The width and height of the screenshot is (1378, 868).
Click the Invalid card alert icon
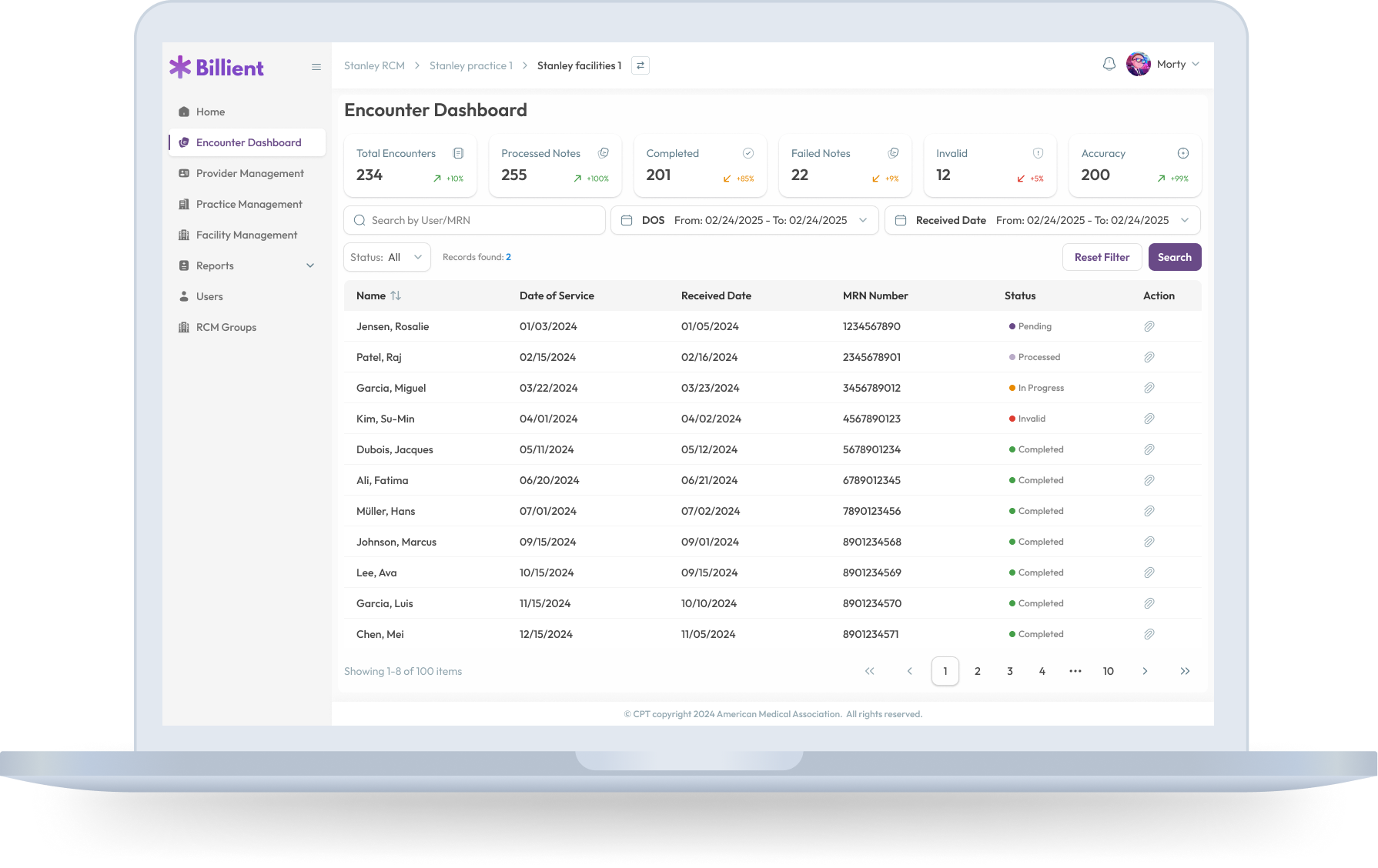pos(1038,153)
